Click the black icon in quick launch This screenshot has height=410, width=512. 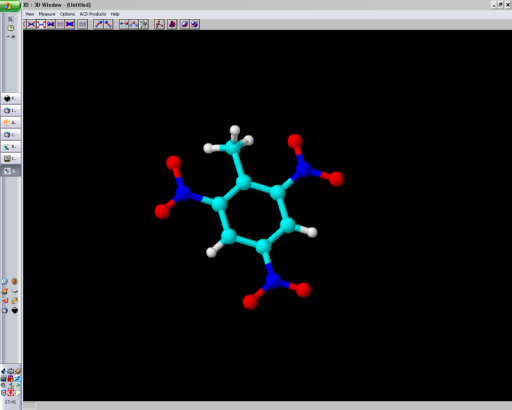15,310
